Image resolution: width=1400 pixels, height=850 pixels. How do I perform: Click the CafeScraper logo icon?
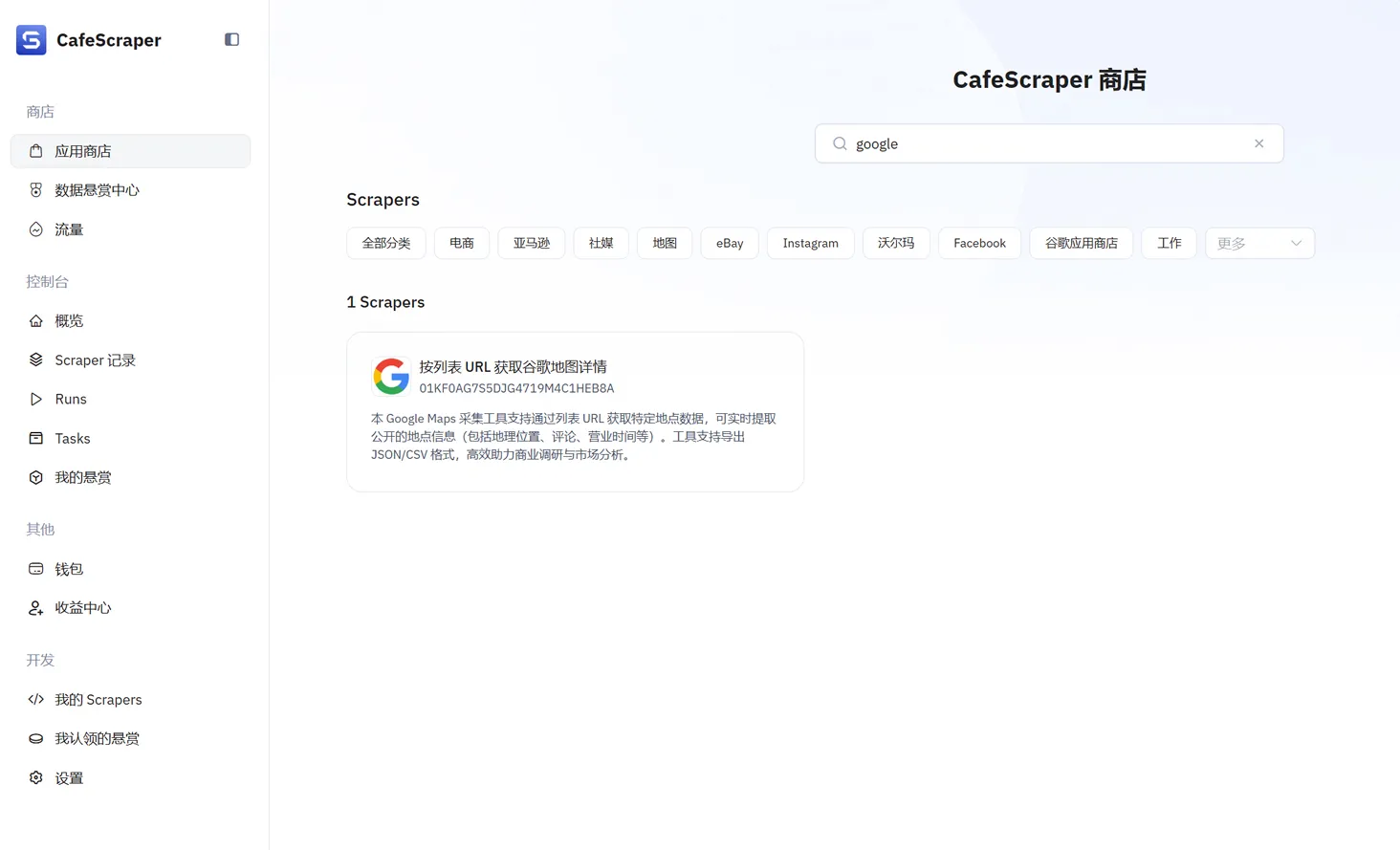32,40
